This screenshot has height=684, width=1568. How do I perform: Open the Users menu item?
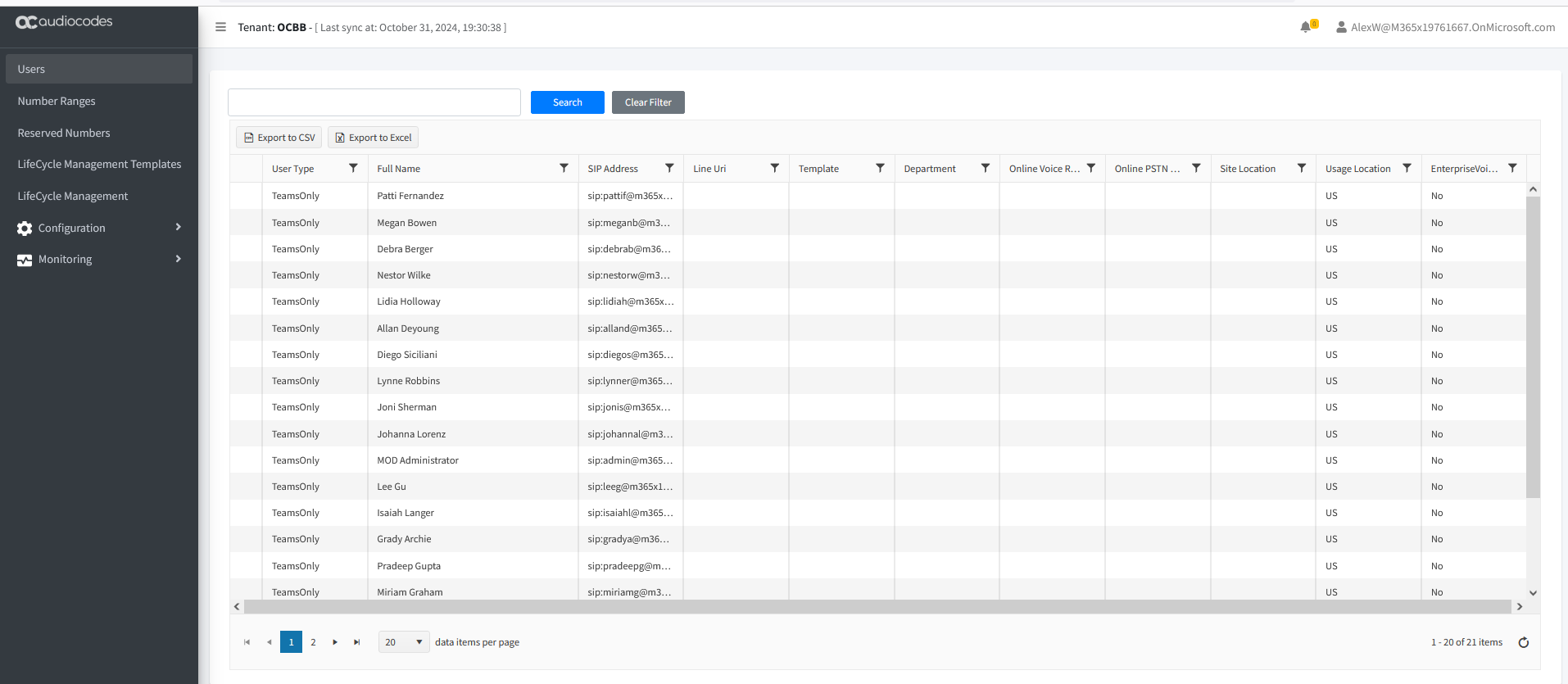point(99,69)
